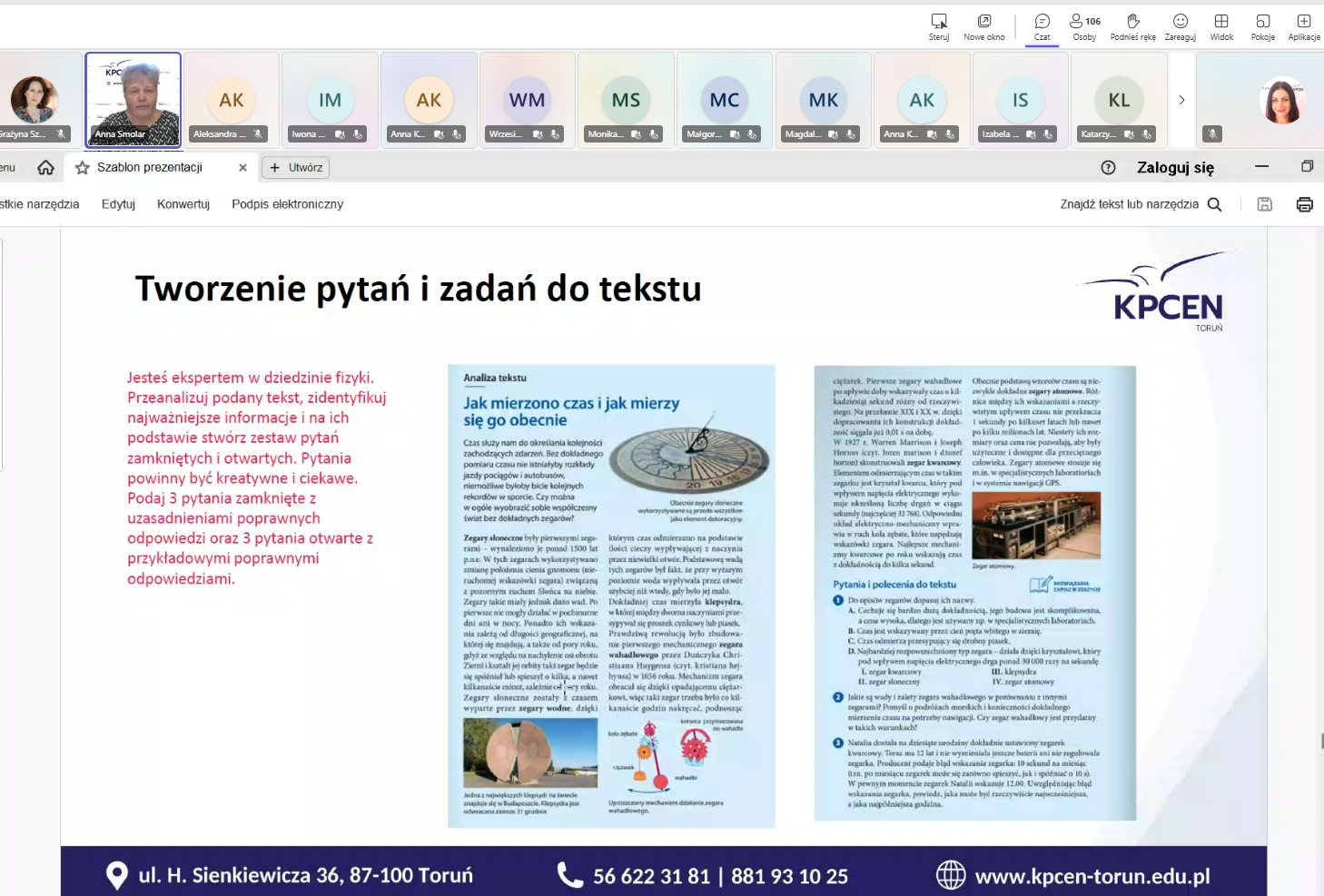The image size is (1324, 896).
Task: Click Zaloguj się sign-in button
Action: [1175, 168]
